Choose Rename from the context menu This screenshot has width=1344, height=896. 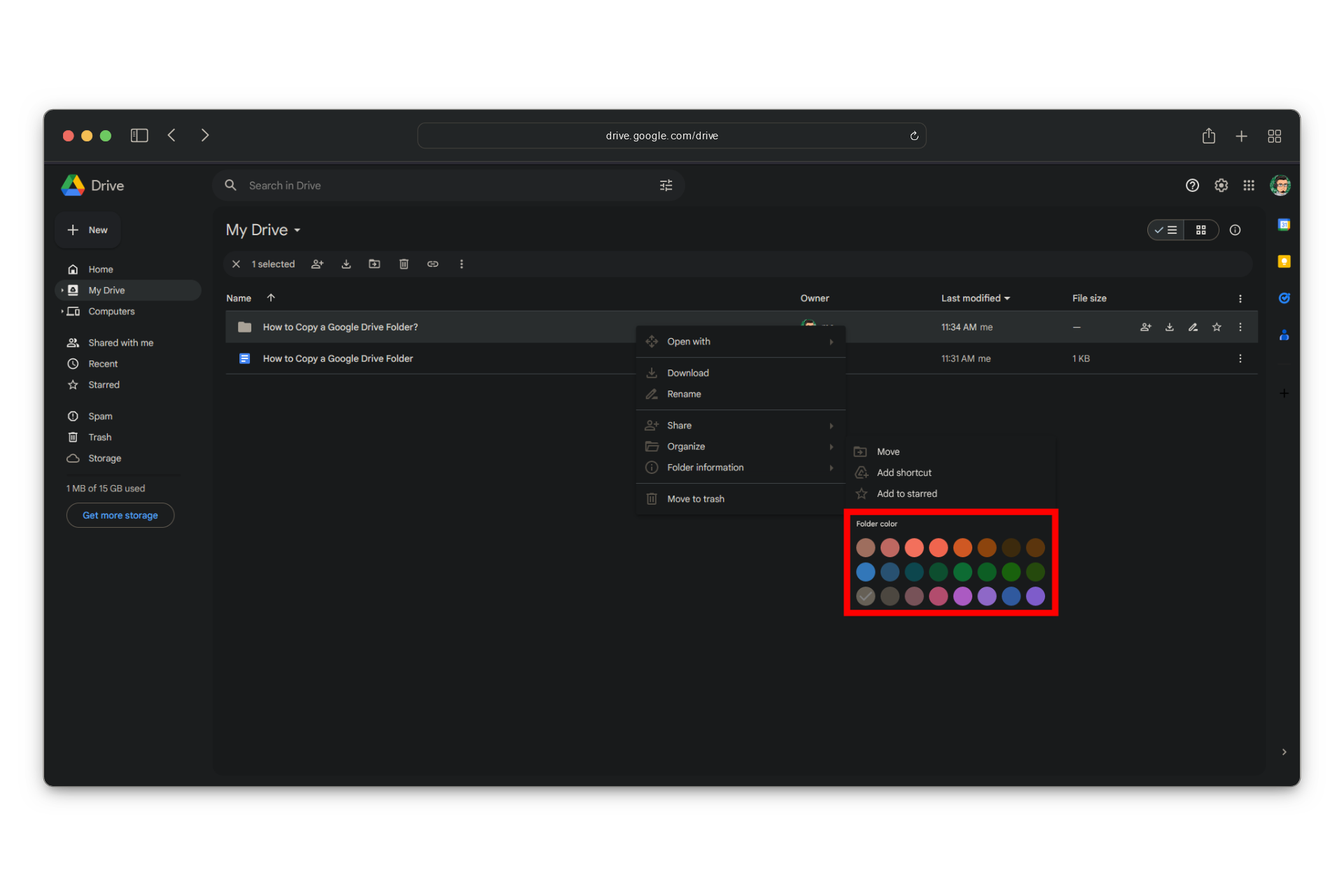[x=684, y=394]
